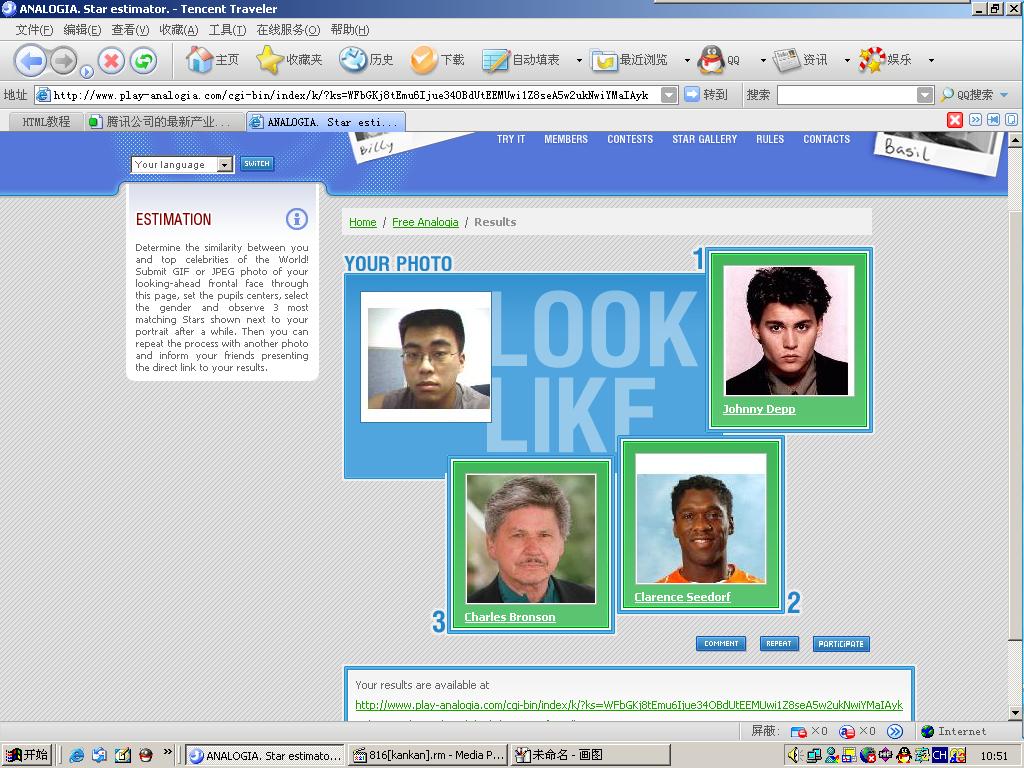Viewport: 1024px width, 768px height.
Task: Open 下载 downloads button
Action: point(437,59)
